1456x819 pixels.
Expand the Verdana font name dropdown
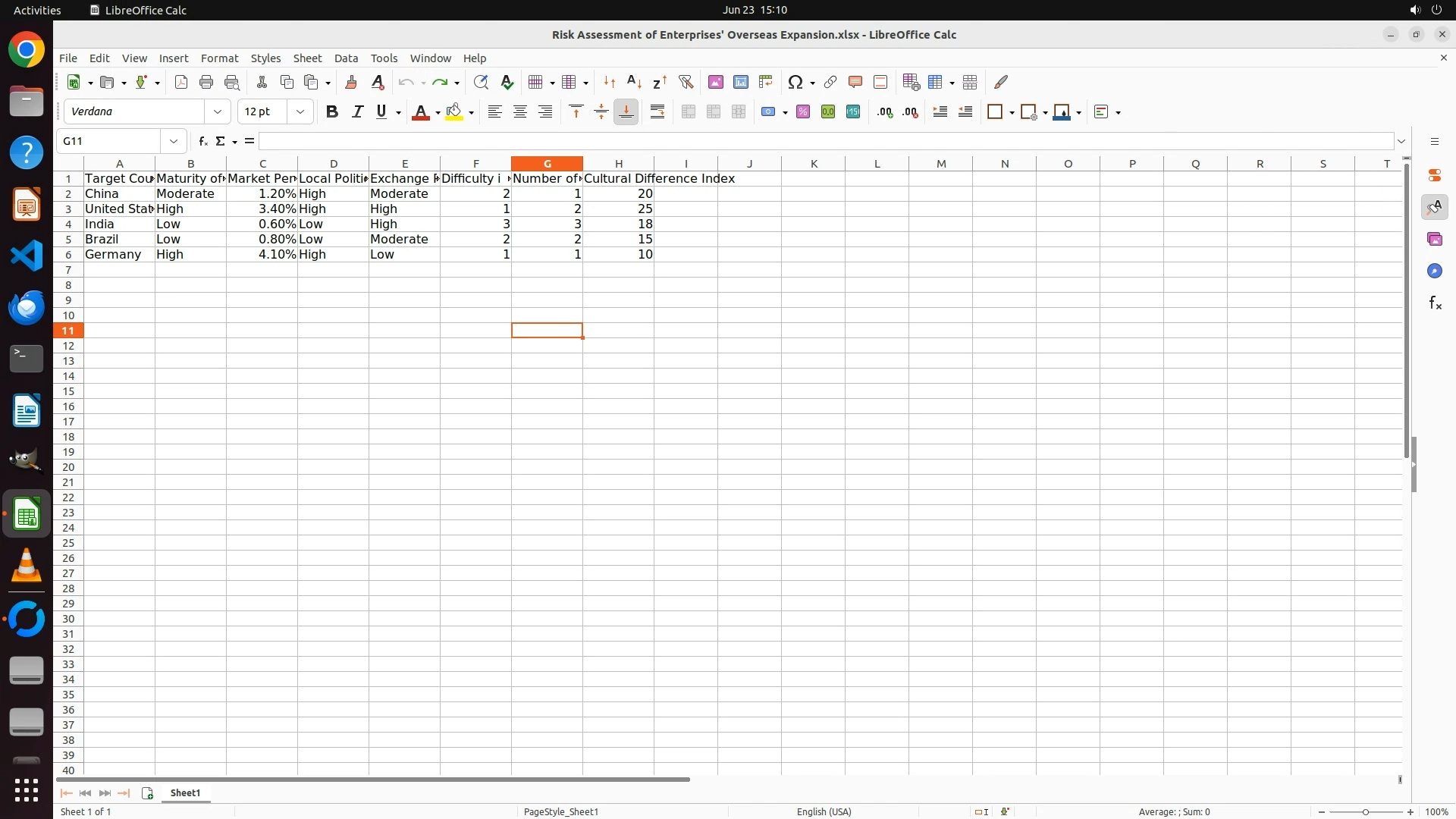click(218, 112)
